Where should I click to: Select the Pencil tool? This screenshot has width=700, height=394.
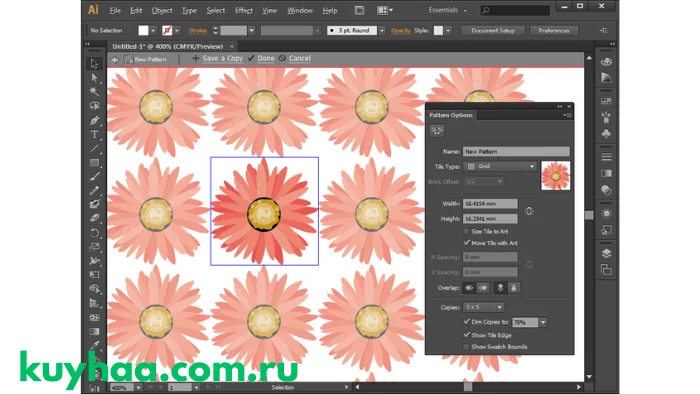pyautogui.click(x=94, y=191)
